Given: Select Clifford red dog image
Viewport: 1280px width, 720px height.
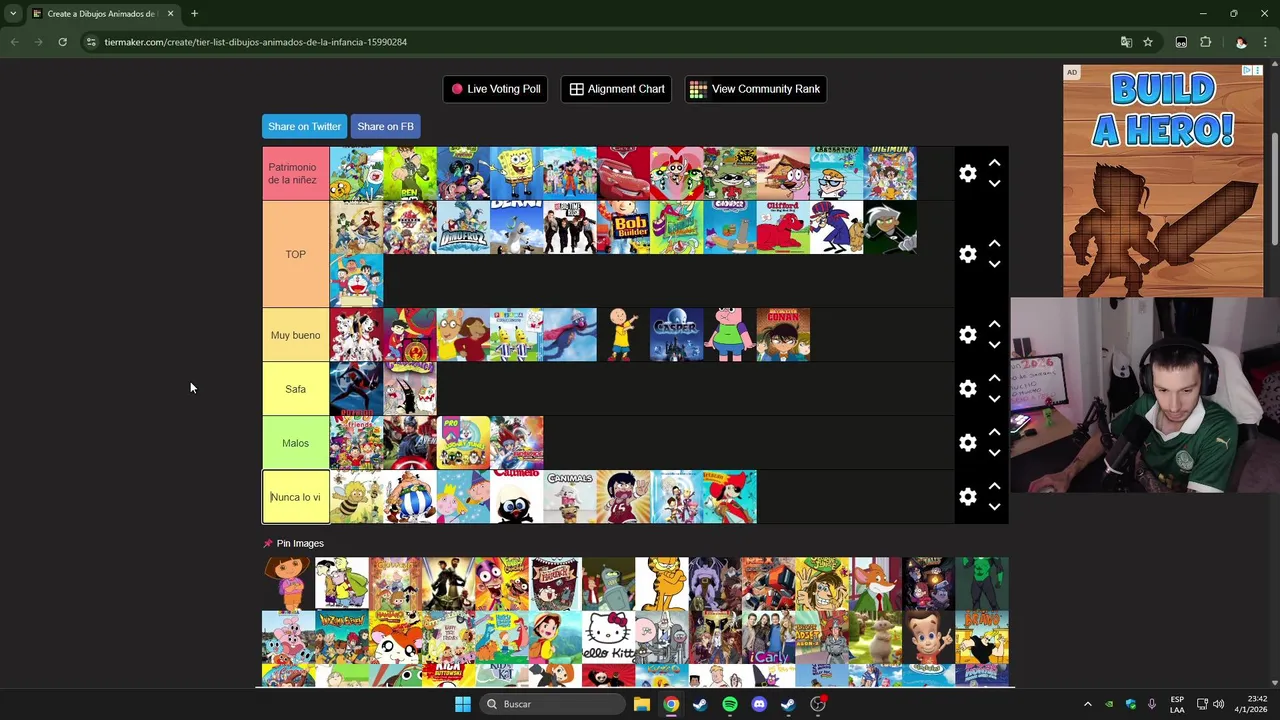Looking at the screenshot, I should [x=783, y=227].
